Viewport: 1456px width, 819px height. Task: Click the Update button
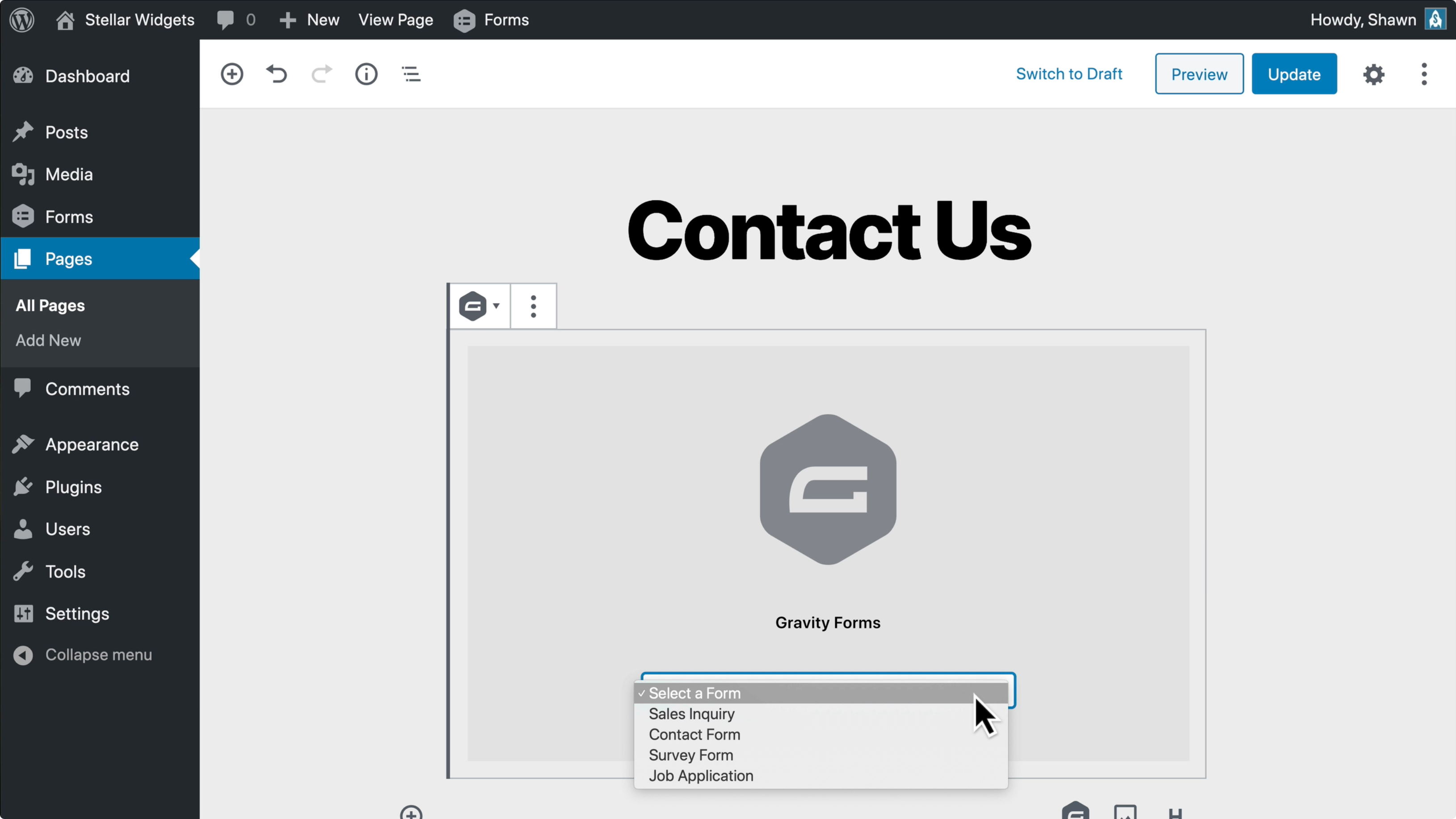pos(1294,74)
